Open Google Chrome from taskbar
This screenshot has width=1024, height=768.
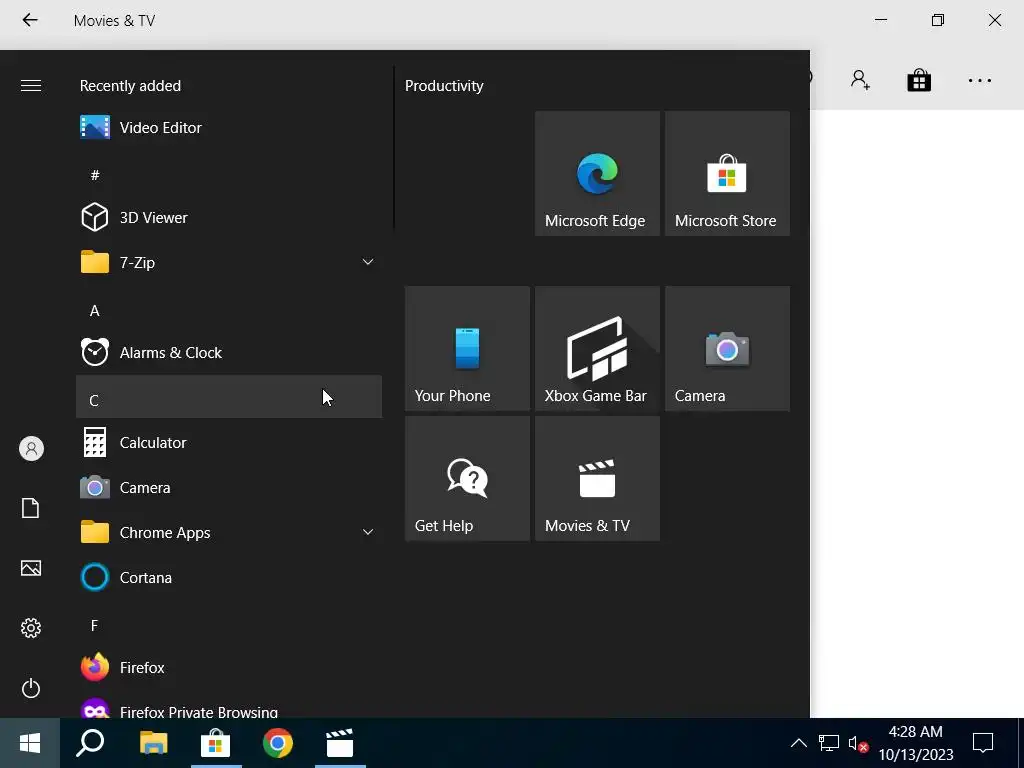point(278,743)
